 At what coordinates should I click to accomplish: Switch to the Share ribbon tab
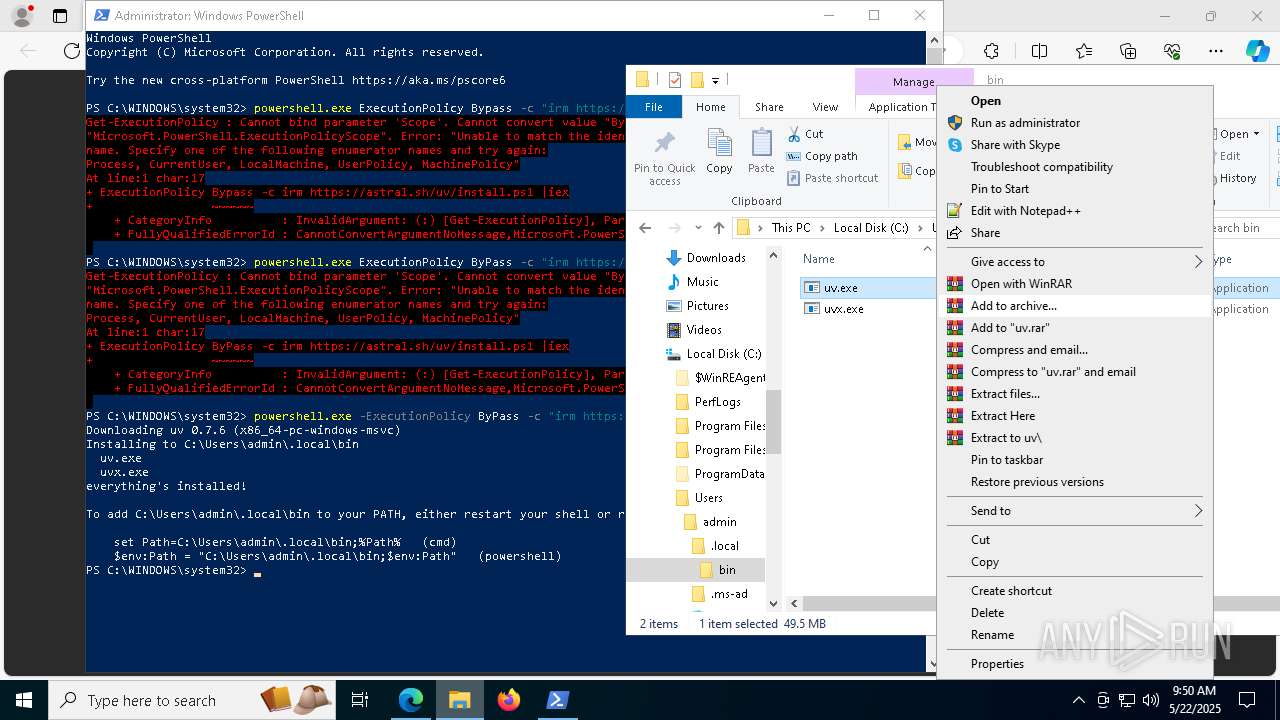(769, 107)
